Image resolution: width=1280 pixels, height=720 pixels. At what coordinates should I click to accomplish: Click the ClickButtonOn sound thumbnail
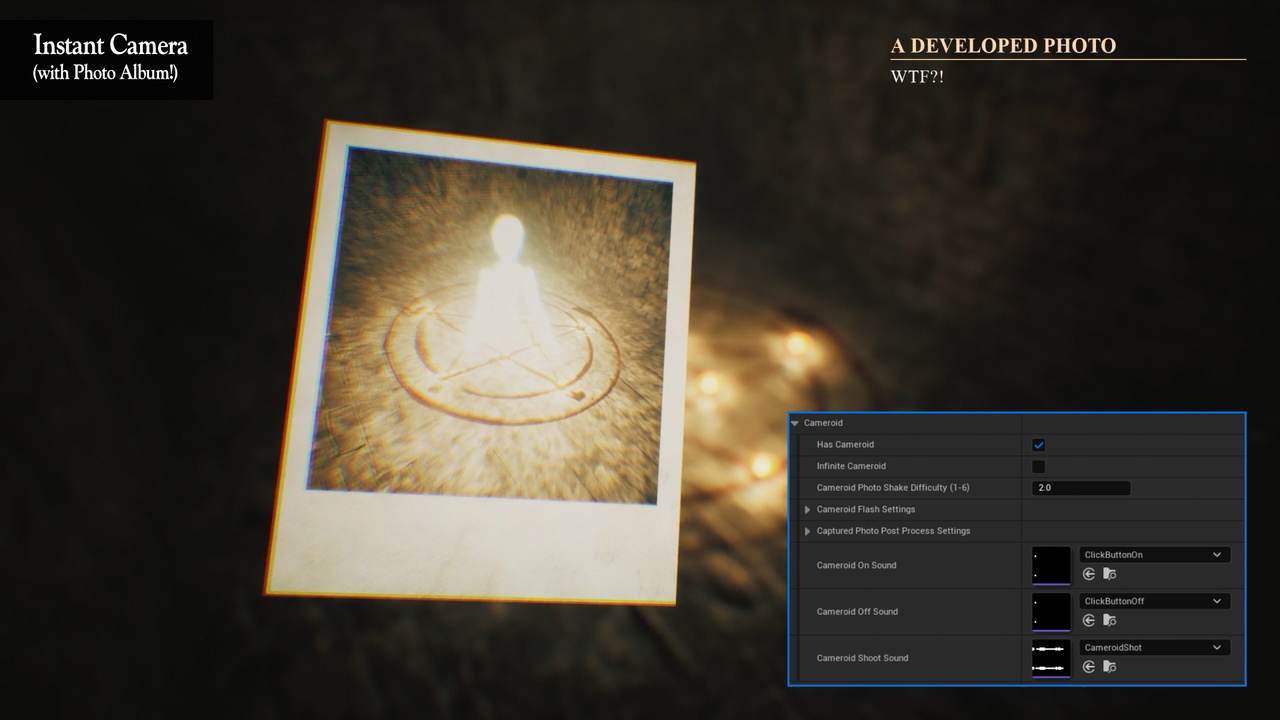click(x=1051, y=565)
